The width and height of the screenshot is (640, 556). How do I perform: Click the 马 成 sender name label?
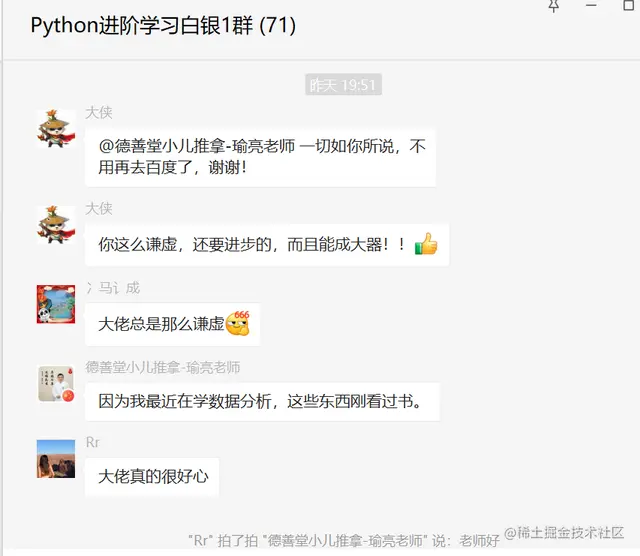113,288
